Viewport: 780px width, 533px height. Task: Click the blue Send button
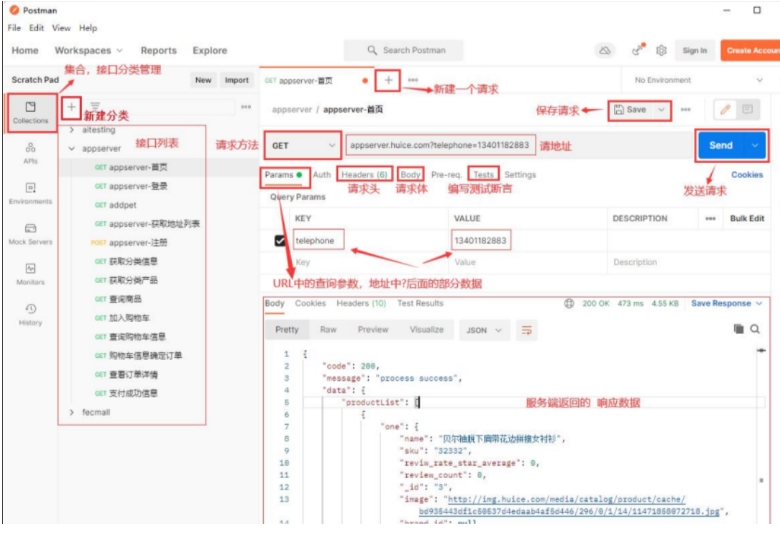click(721, 145)
